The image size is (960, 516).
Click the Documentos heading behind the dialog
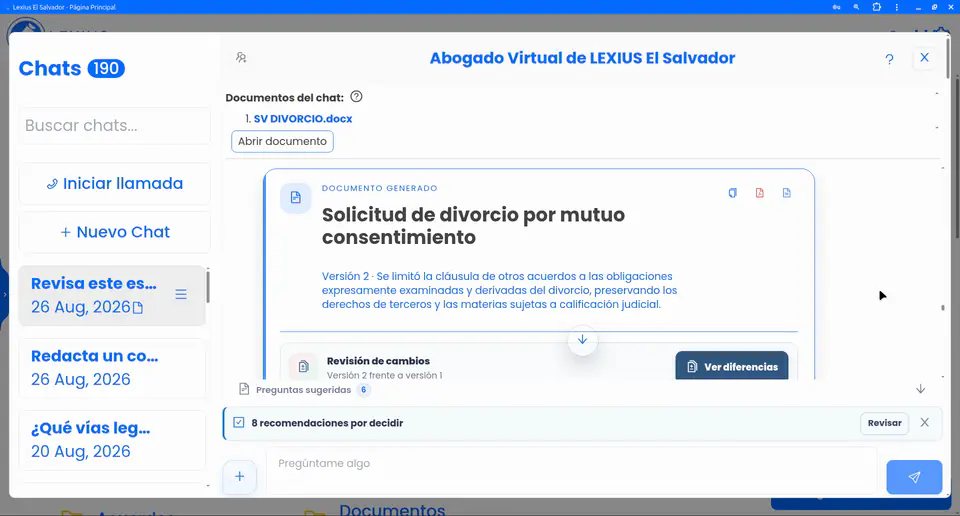click(392, 509)
